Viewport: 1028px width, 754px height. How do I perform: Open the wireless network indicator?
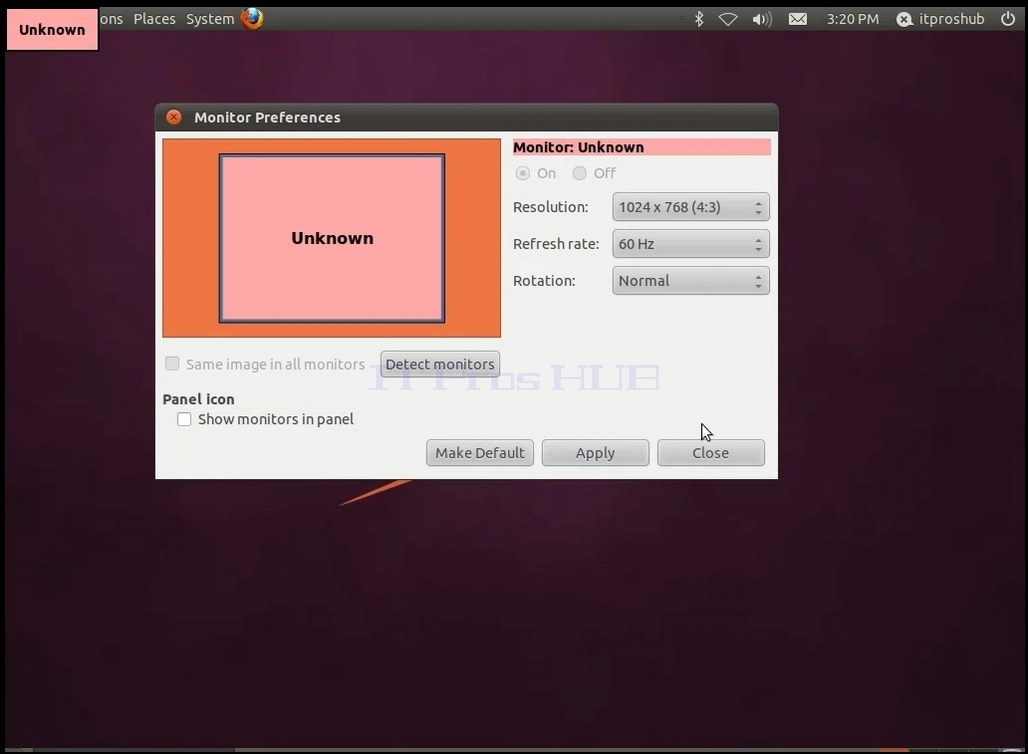728,19
